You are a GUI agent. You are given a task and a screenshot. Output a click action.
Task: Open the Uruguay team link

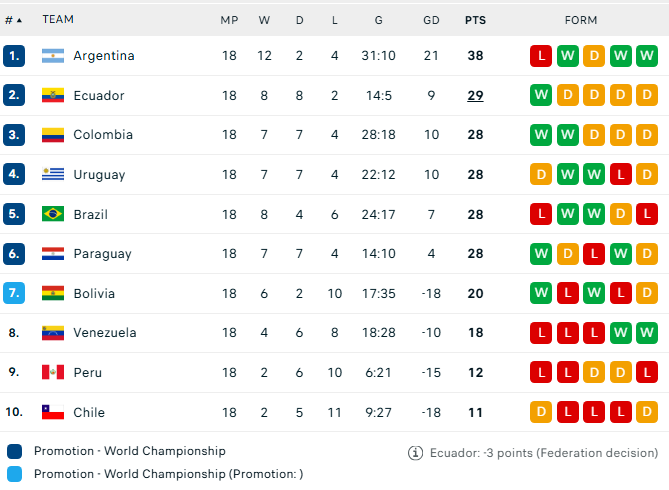[x=99, y=175]
